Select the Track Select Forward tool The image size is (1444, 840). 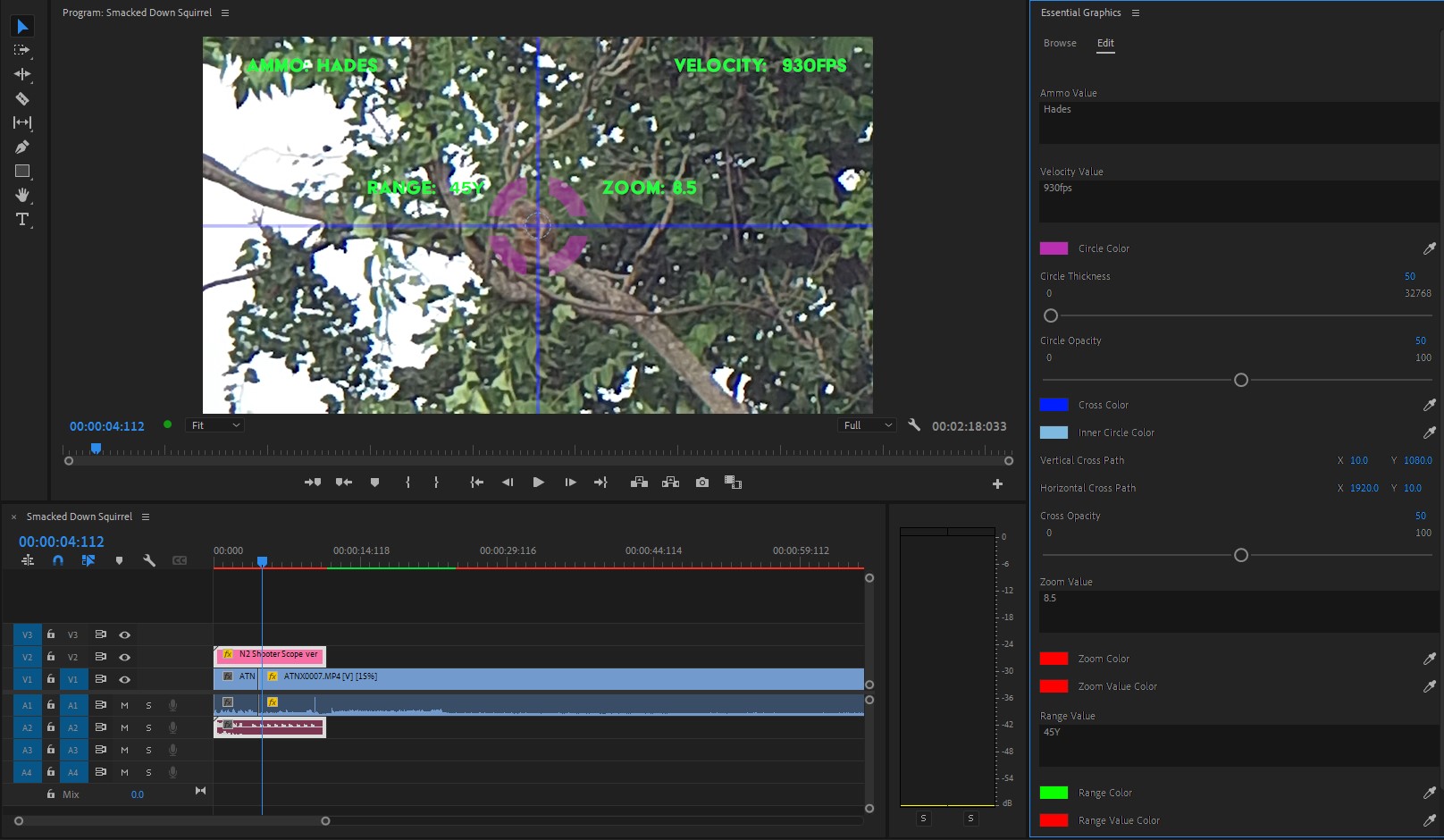click(x=22, y=50)
